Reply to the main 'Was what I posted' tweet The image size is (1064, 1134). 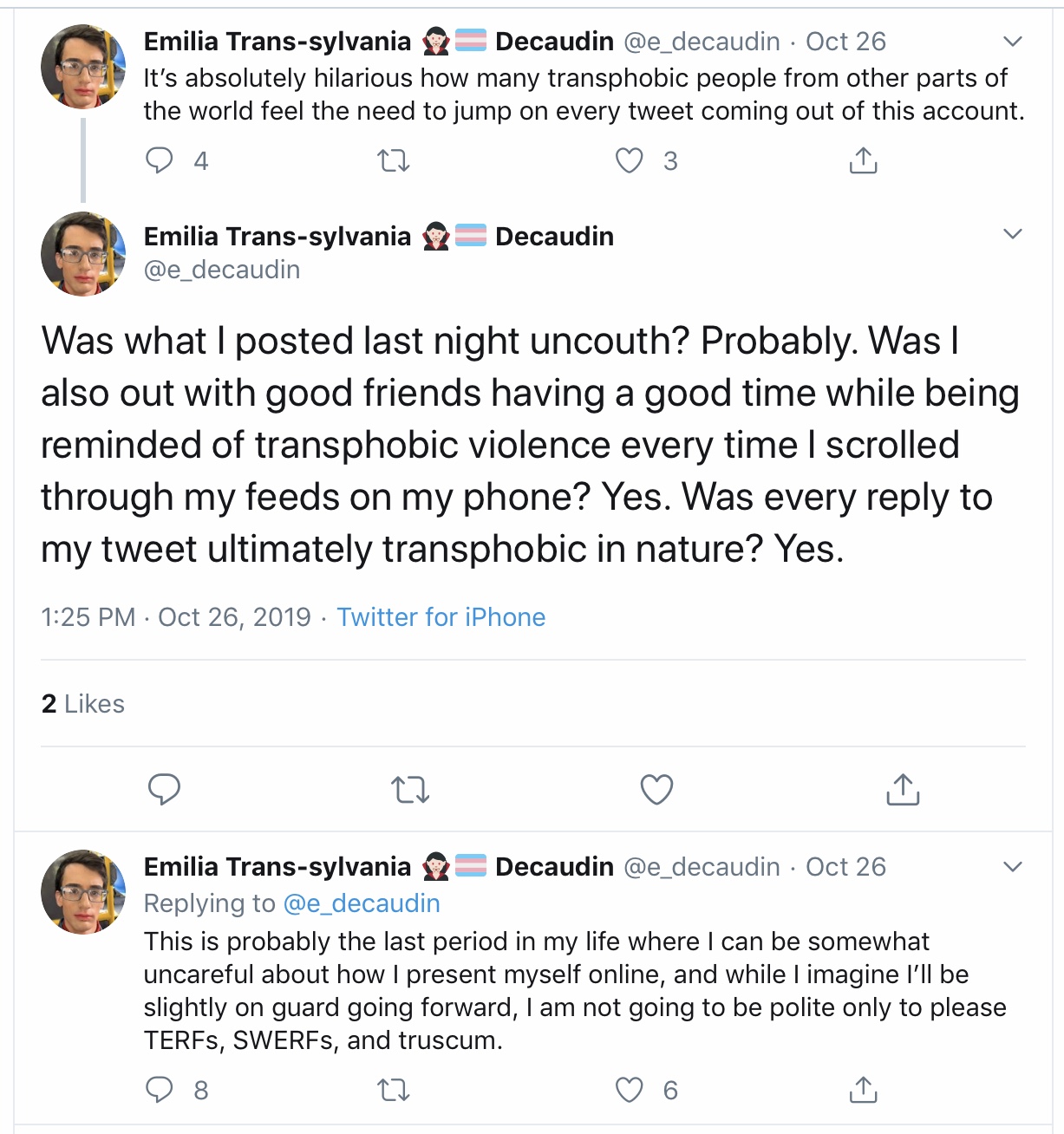[x=164, y=789]
